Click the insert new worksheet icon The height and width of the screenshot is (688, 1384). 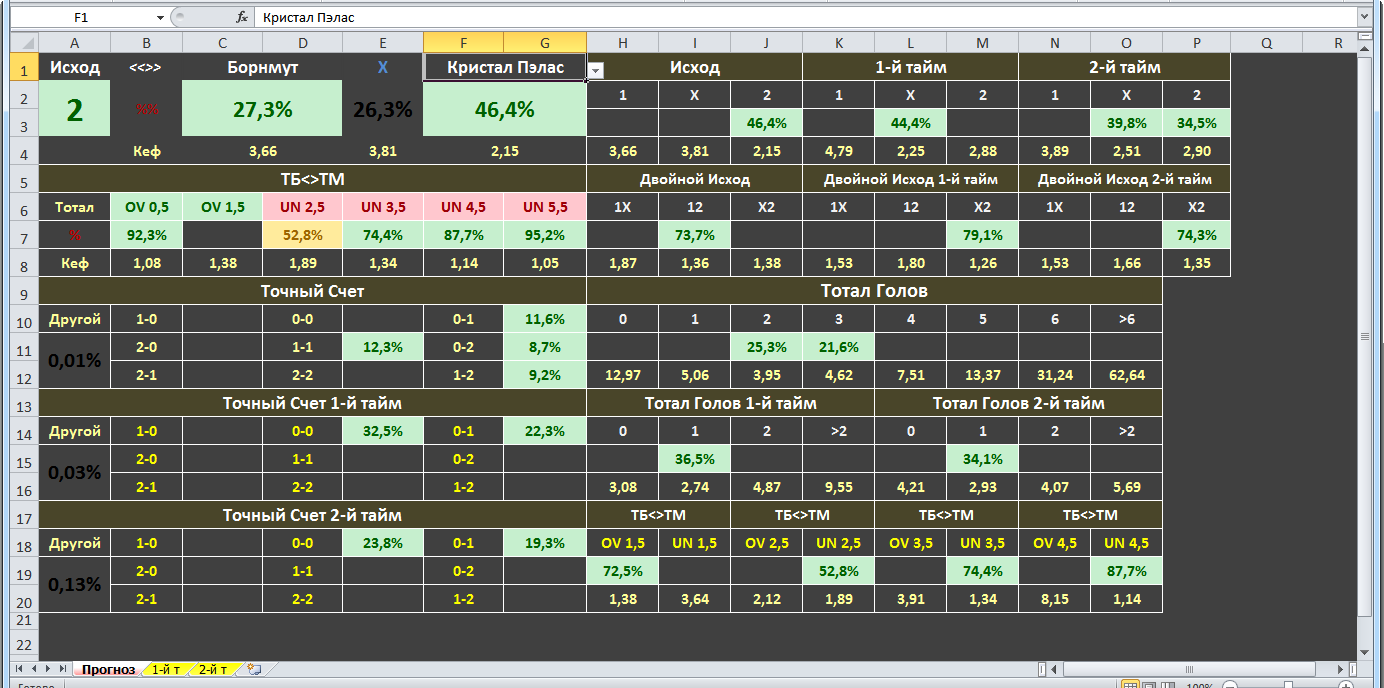point(254,669)
